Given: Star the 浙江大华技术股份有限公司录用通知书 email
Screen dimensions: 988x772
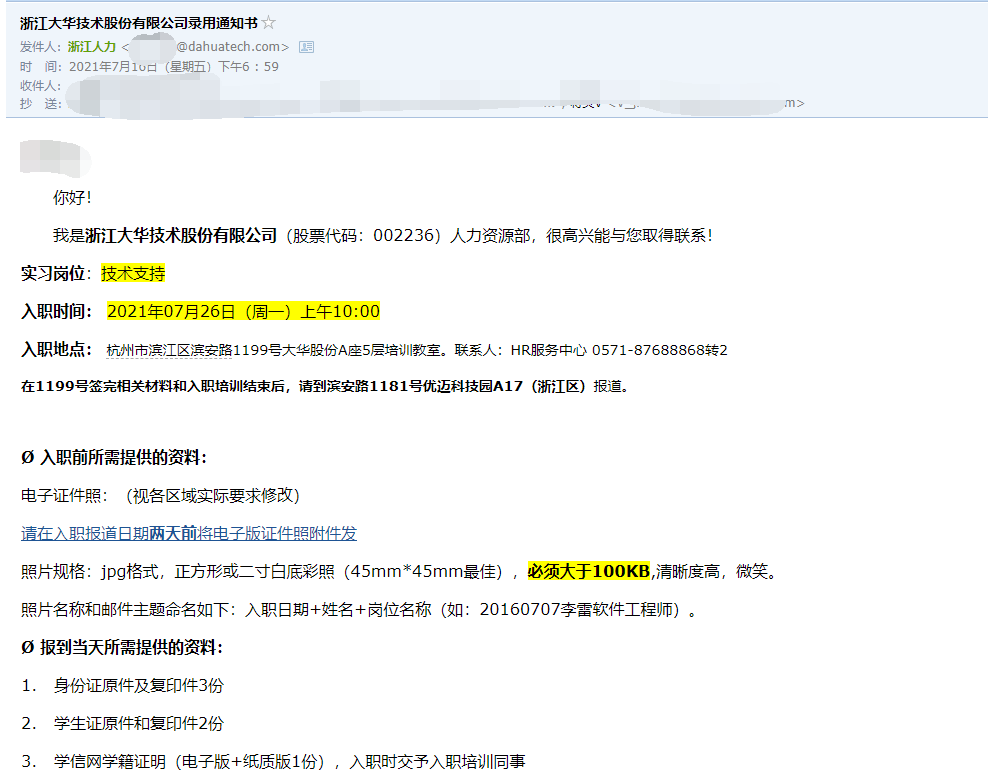Looking at the screenshot, I should pos(268,23).
